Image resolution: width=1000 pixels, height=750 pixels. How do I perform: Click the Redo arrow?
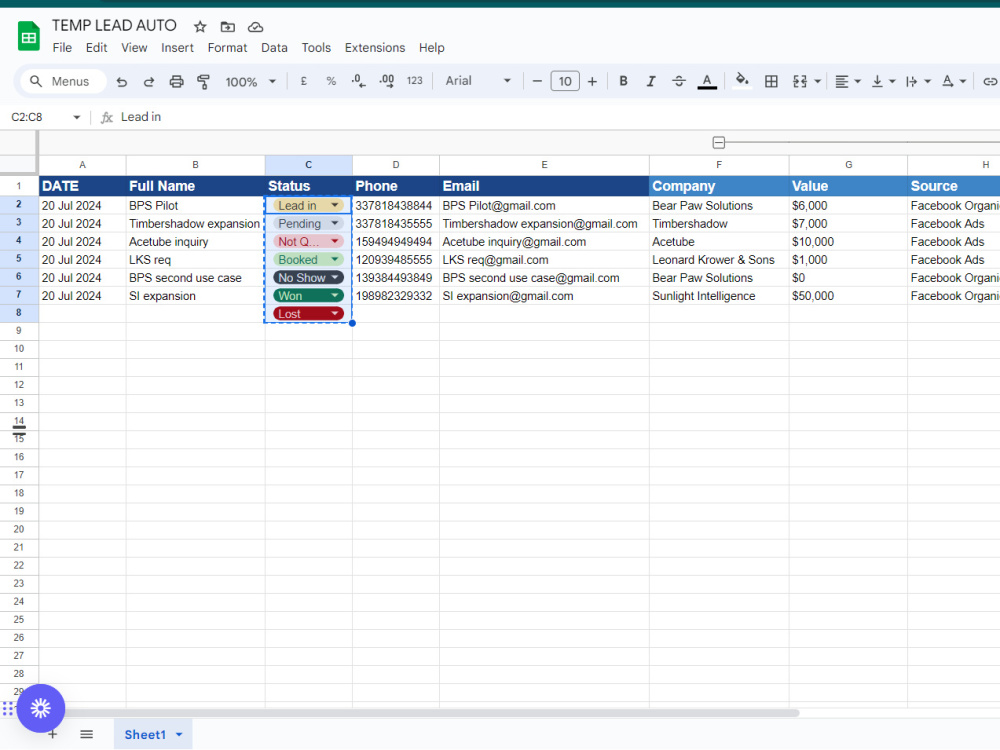click(149, 82)
